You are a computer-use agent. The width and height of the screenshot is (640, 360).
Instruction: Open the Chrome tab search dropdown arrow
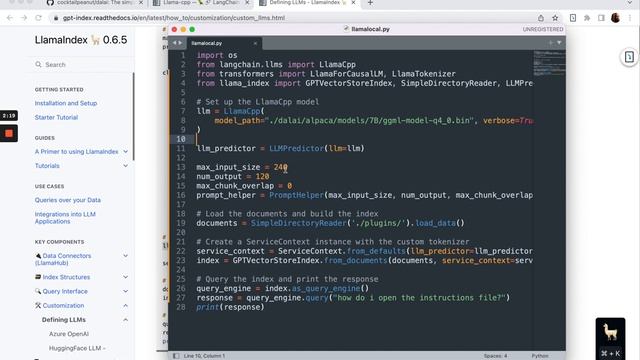click(x=630, y=3)
